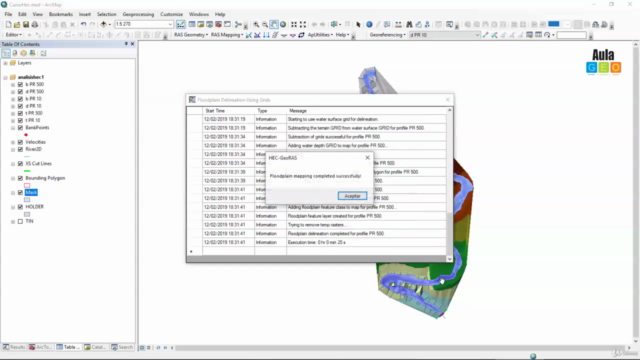Select the Zoom In magnifier tool
Image resolution: width=640 pixels, height=360 pixels.
tap(256, 24)
